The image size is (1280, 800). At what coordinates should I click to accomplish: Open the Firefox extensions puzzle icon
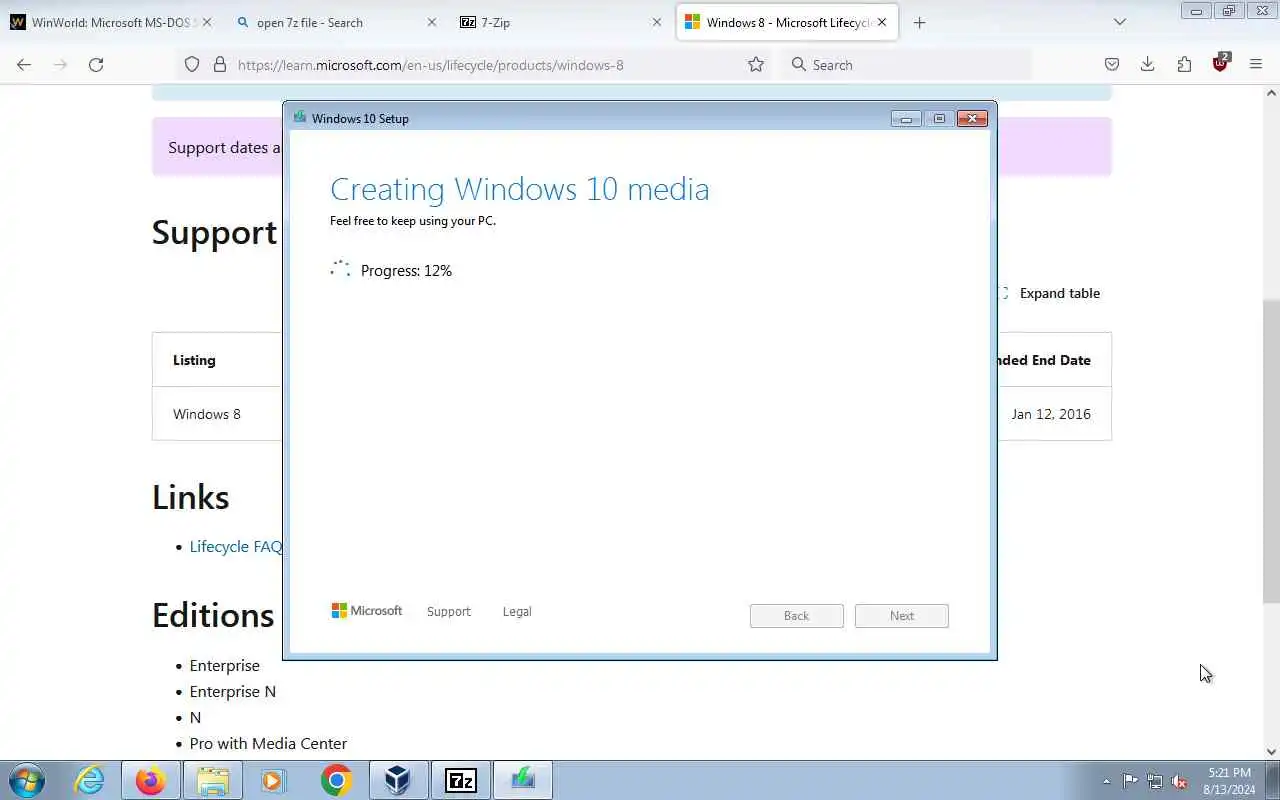pyautogui.click(x=1184, y=64)
